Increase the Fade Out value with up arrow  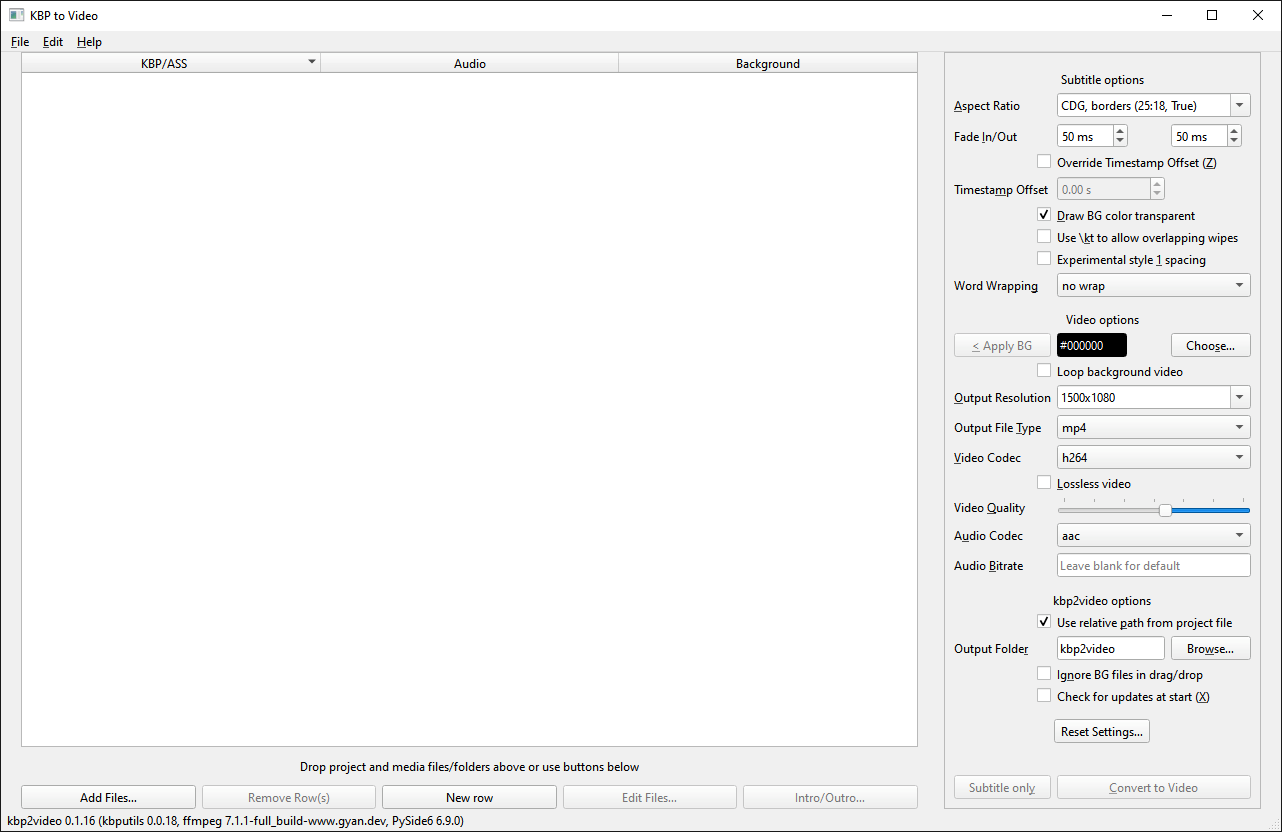point(1234,131)
